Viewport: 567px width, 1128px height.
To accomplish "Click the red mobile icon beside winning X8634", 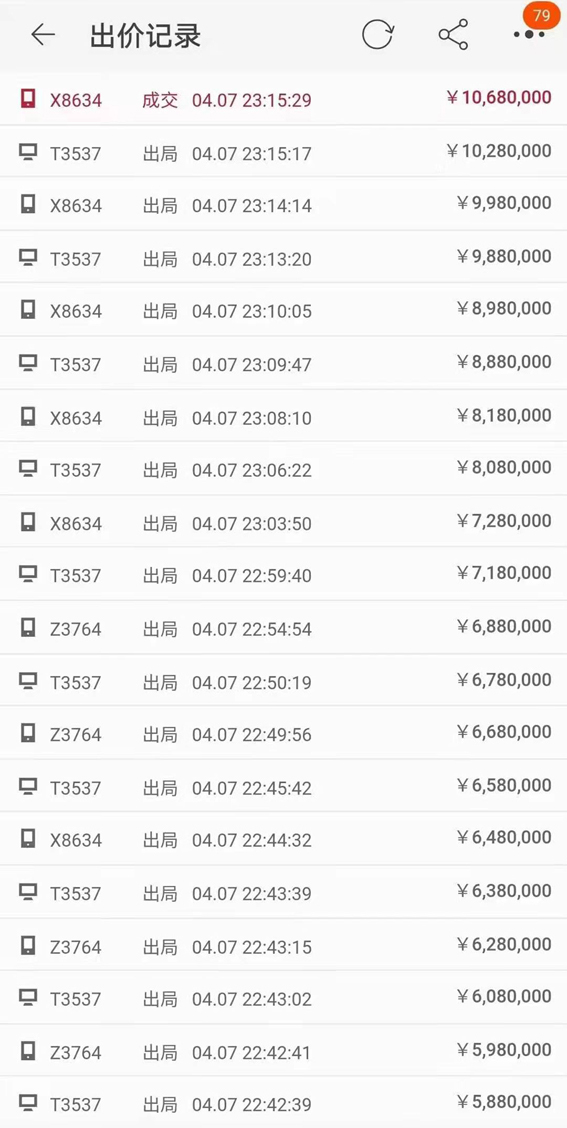I will click(x=27, y=99).
